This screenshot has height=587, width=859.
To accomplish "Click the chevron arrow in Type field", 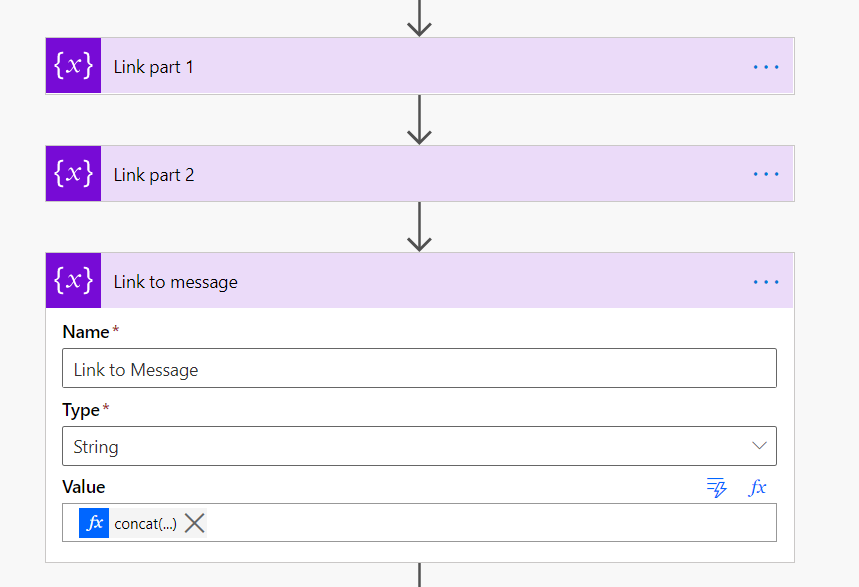I will tap(759, 446).
